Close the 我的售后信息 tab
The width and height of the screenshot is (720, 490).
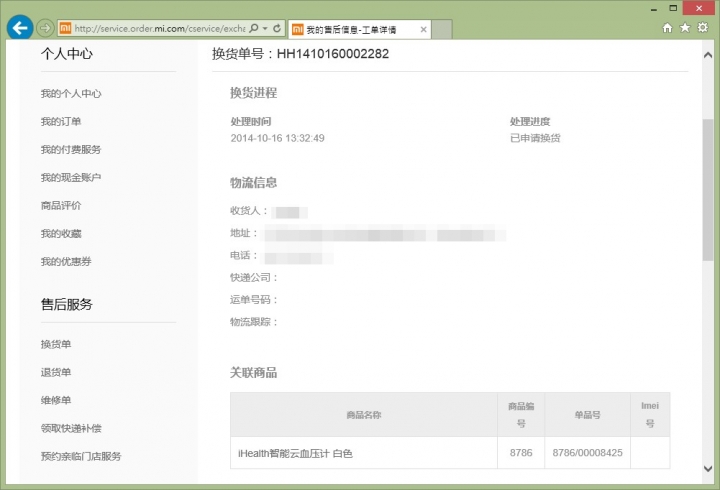423,30
